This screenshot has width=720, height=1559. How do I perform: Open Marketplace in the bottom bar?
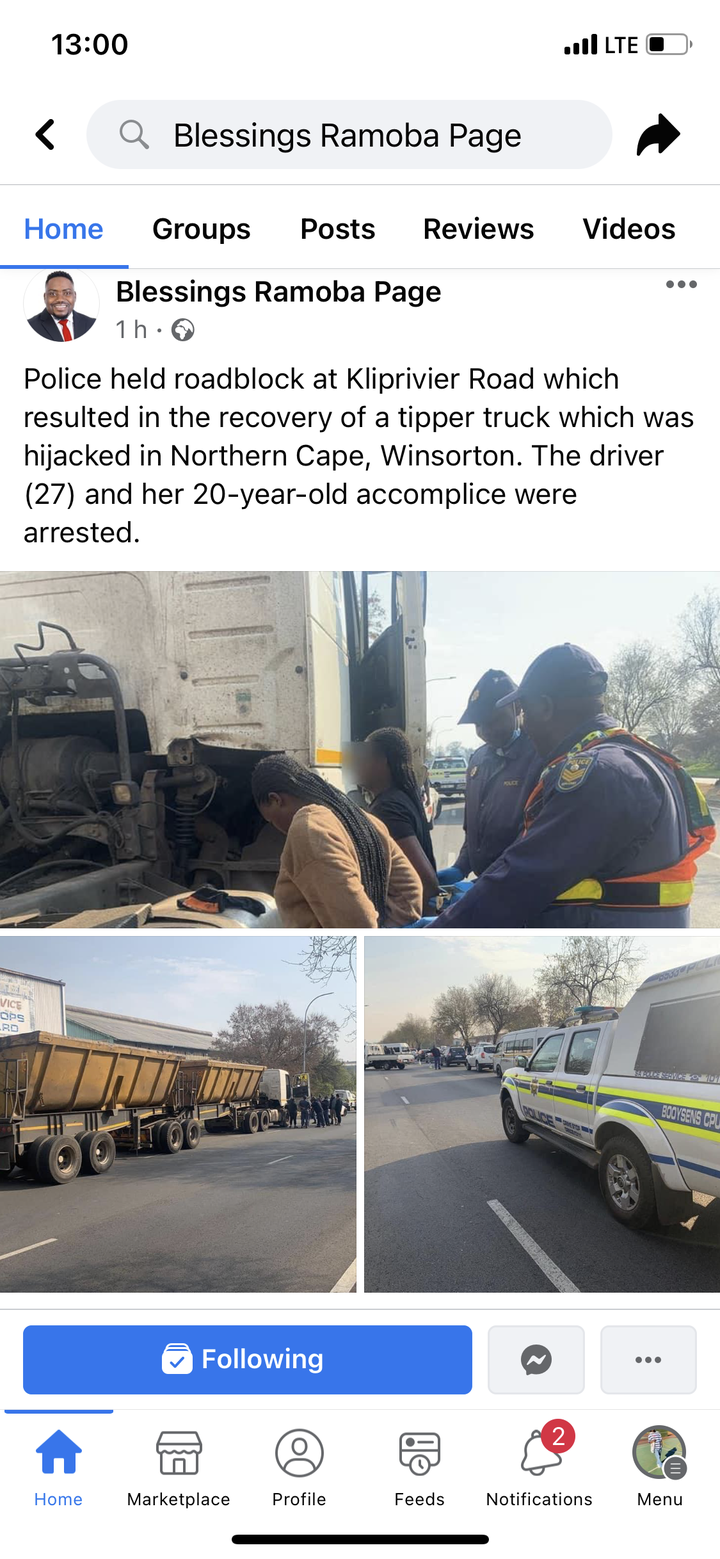click(x=178, y=1467)
